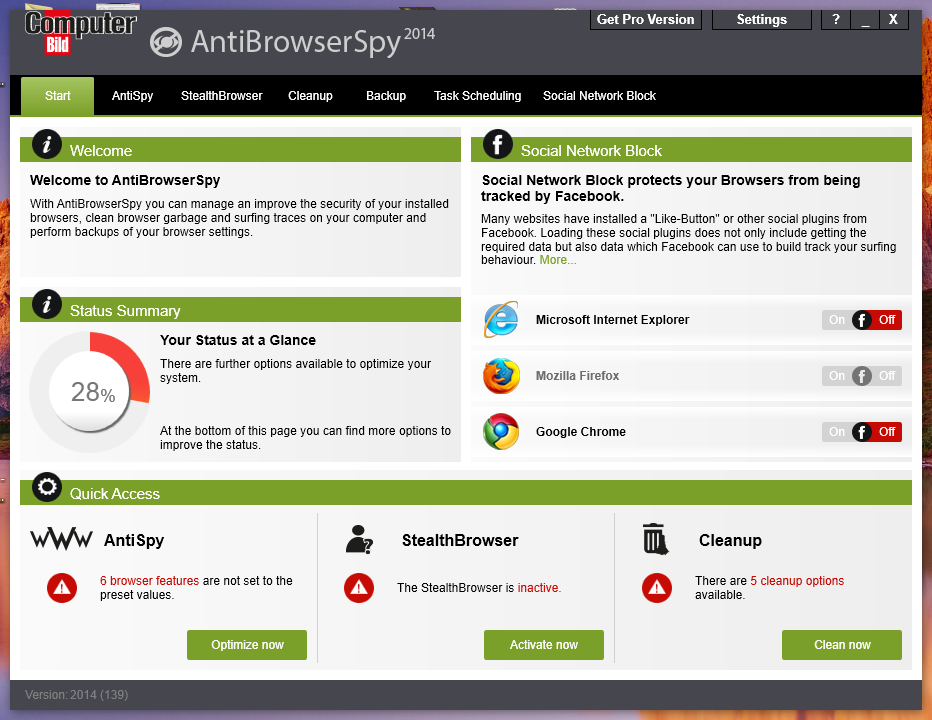Image resolution: width=932 pixels, height=720 pixels.
Task: Click the 'Your Status at a Glance' heading
Action: point(238,340)
